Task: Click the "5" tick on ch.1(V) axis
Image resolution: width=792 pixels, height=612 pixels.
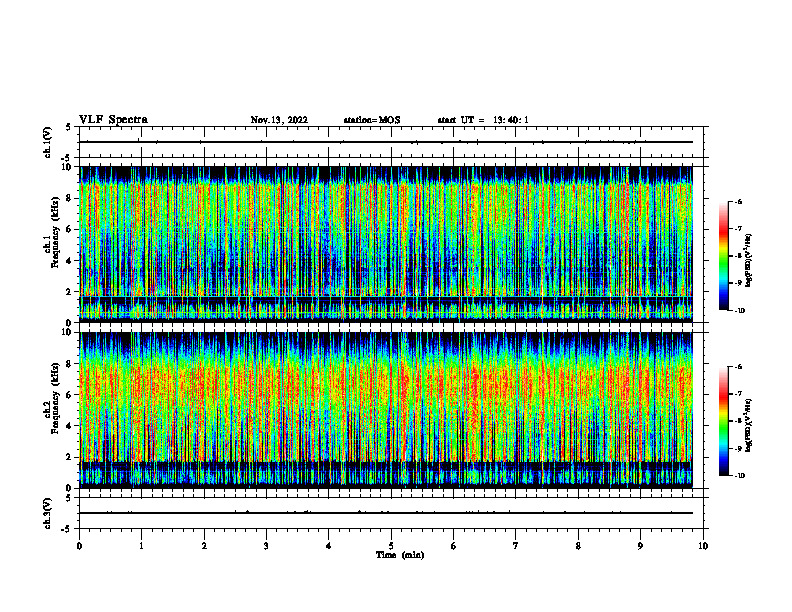Action: [69, 128]
